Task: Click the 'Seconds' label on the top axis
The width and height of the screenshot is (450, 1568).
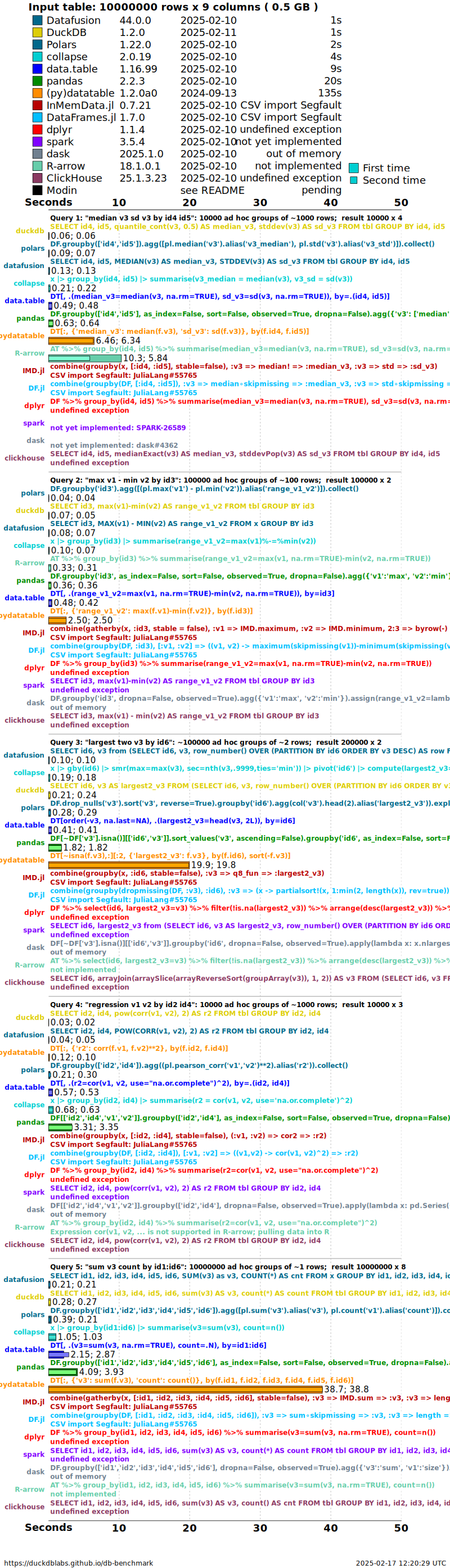Action: point(49,202)
